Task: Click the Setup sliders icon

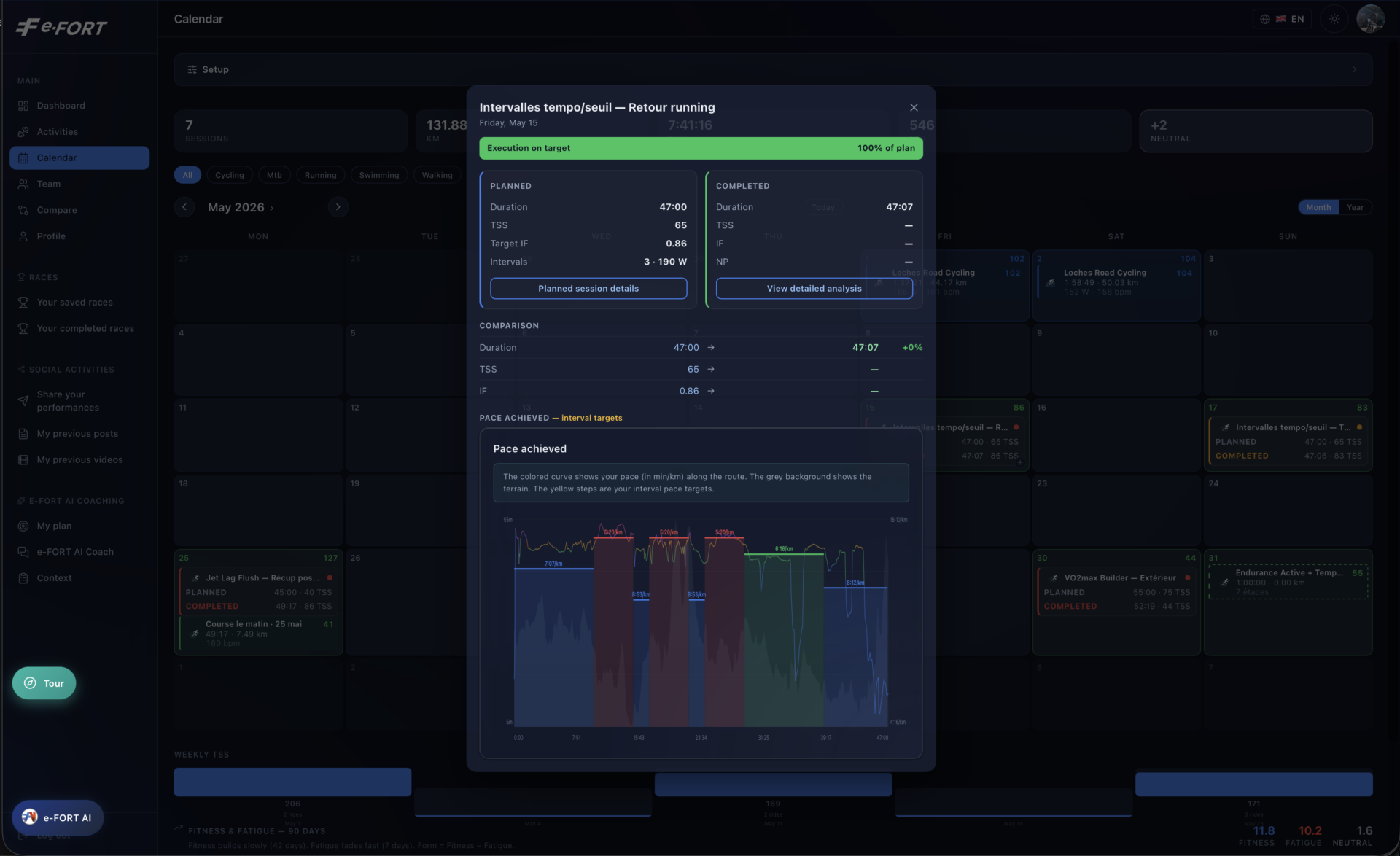Action: pyautogui.click(x=192, y=70)
